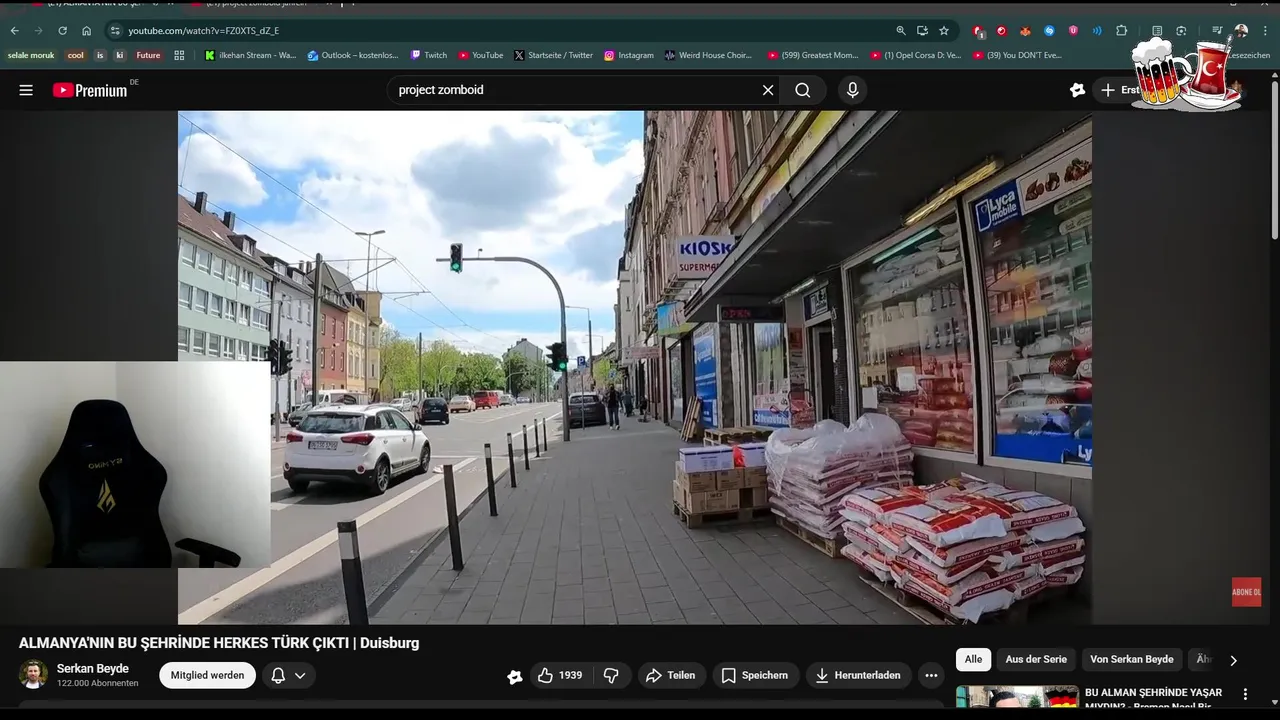
Task: Click the video title text 'Duisburg'
Action: pyautogui.click(x=389, y=643)
